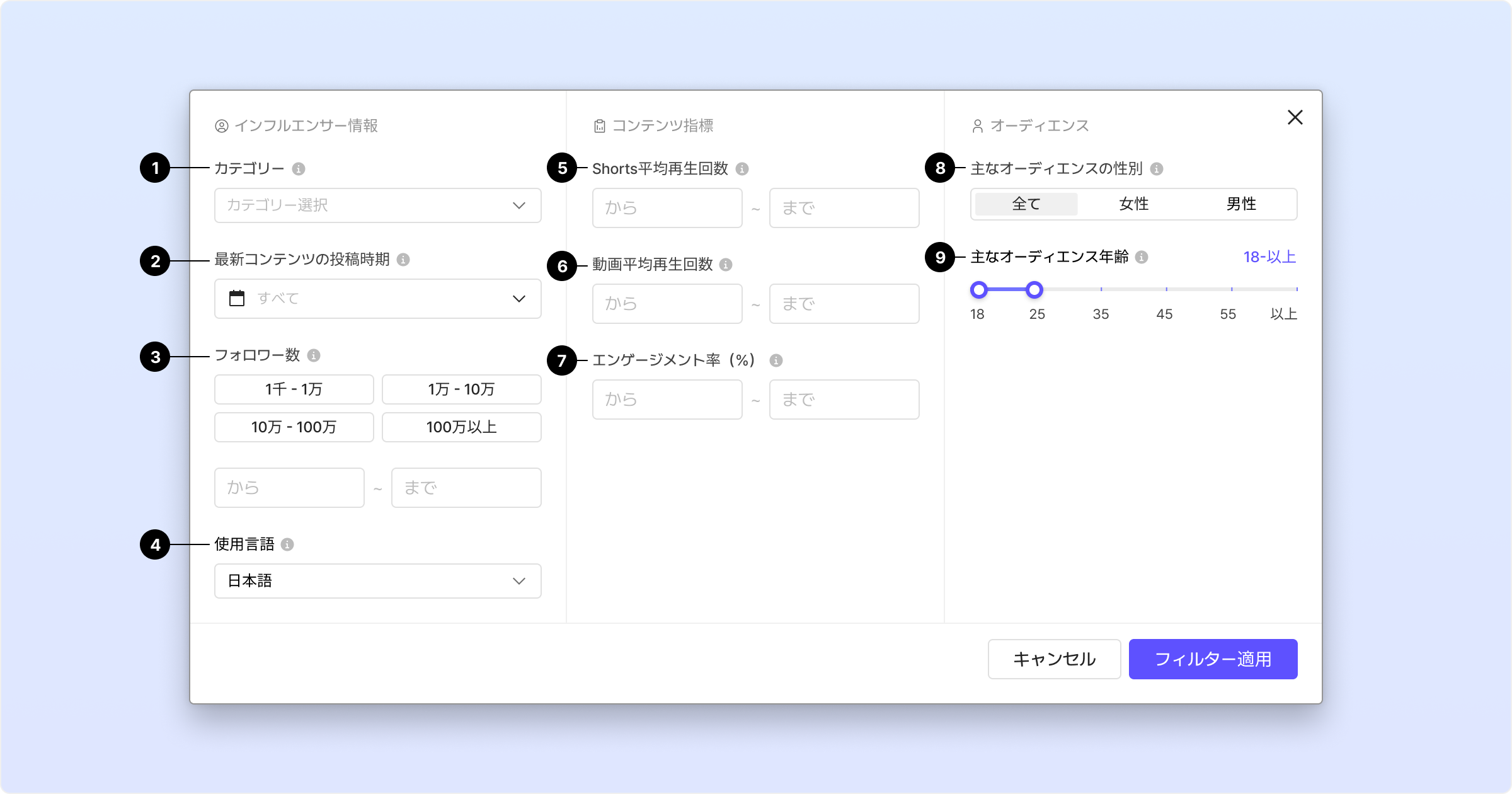
Task: Open the カテゴリー選択 dropdown
Action: point(377,205)
